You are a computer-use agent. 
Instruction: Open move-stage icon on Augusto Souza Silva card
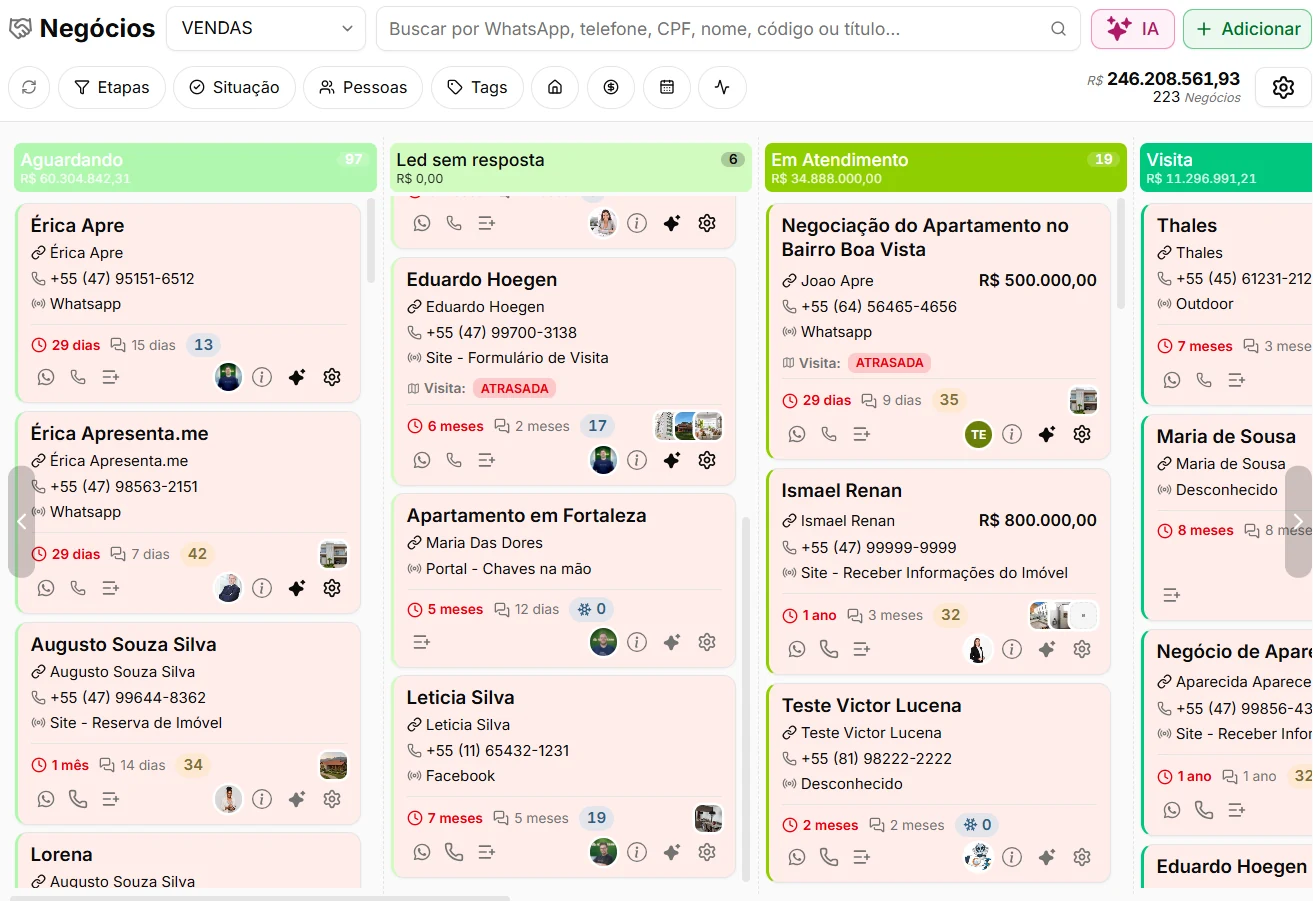click(x=111, y=799)
